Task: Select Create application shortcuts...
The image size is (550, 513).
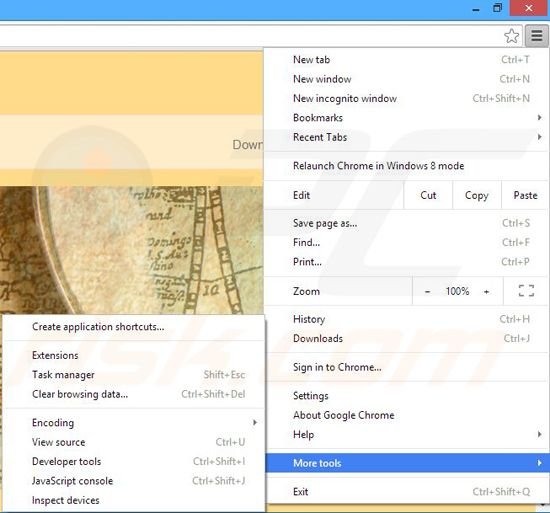Action: click(133, 327)
